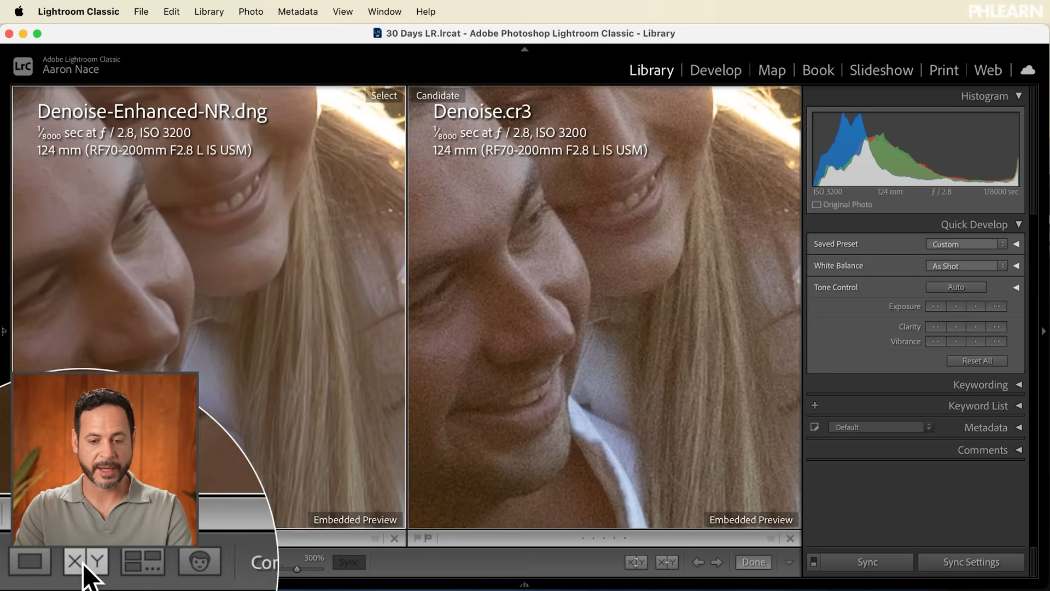Switch to the Develop module
The width and height of the screenshot is (1050, 591).
coord(715,70)
